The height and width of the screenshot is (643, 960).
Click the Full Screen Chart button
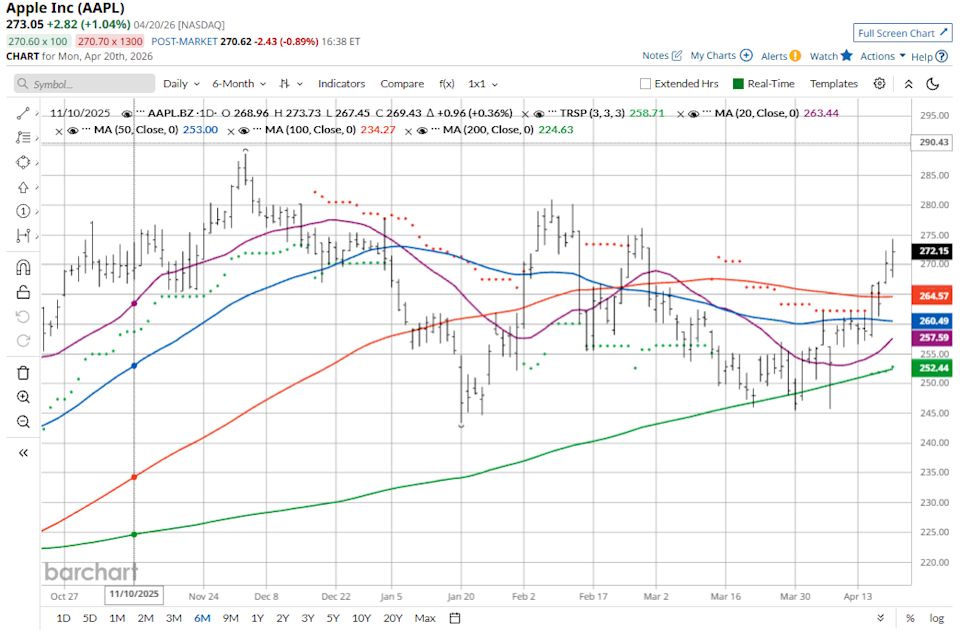[x=902, y=33]
